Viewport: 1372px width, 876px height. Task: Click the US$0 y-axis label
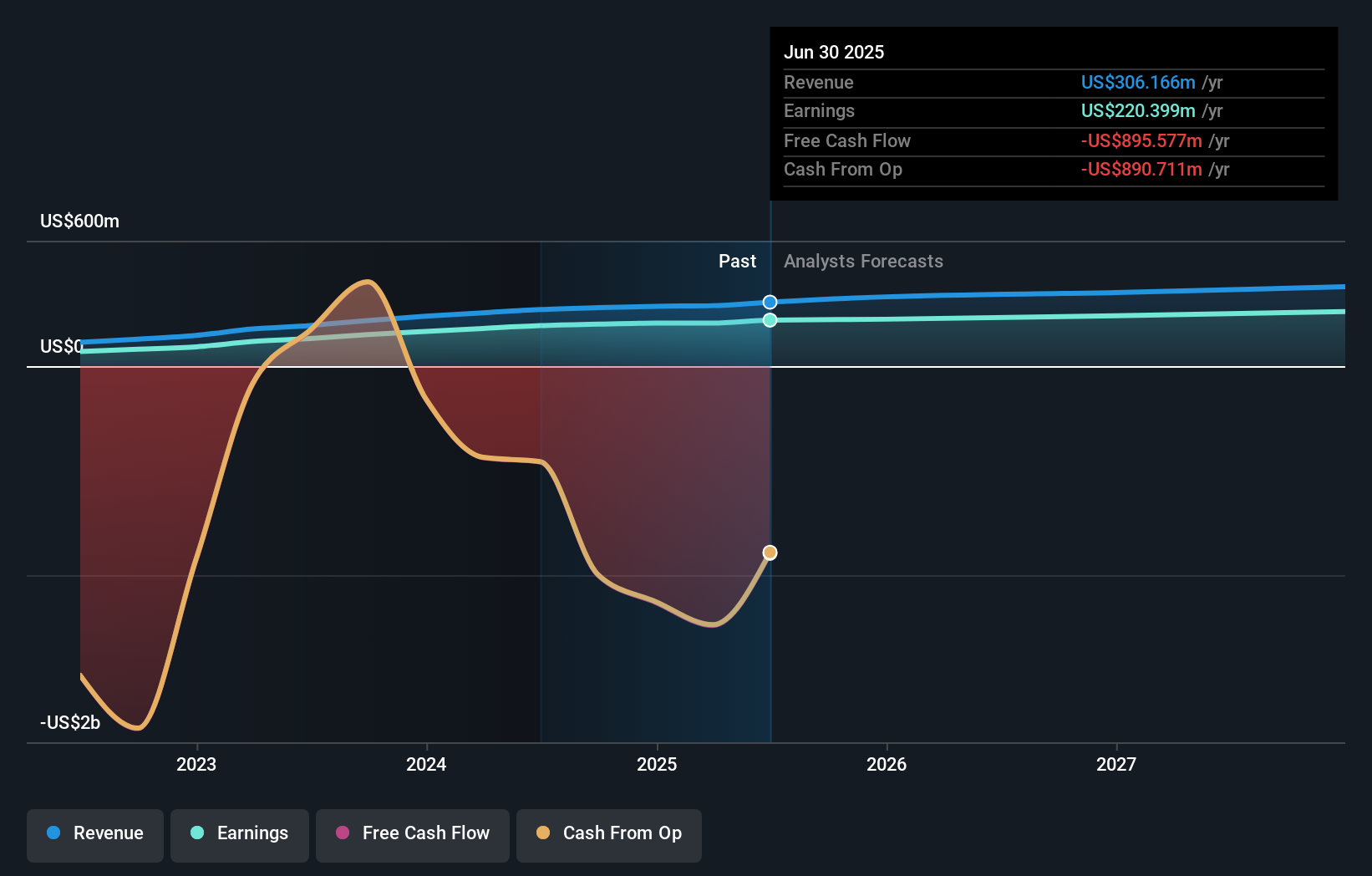[x=62, y=346]
